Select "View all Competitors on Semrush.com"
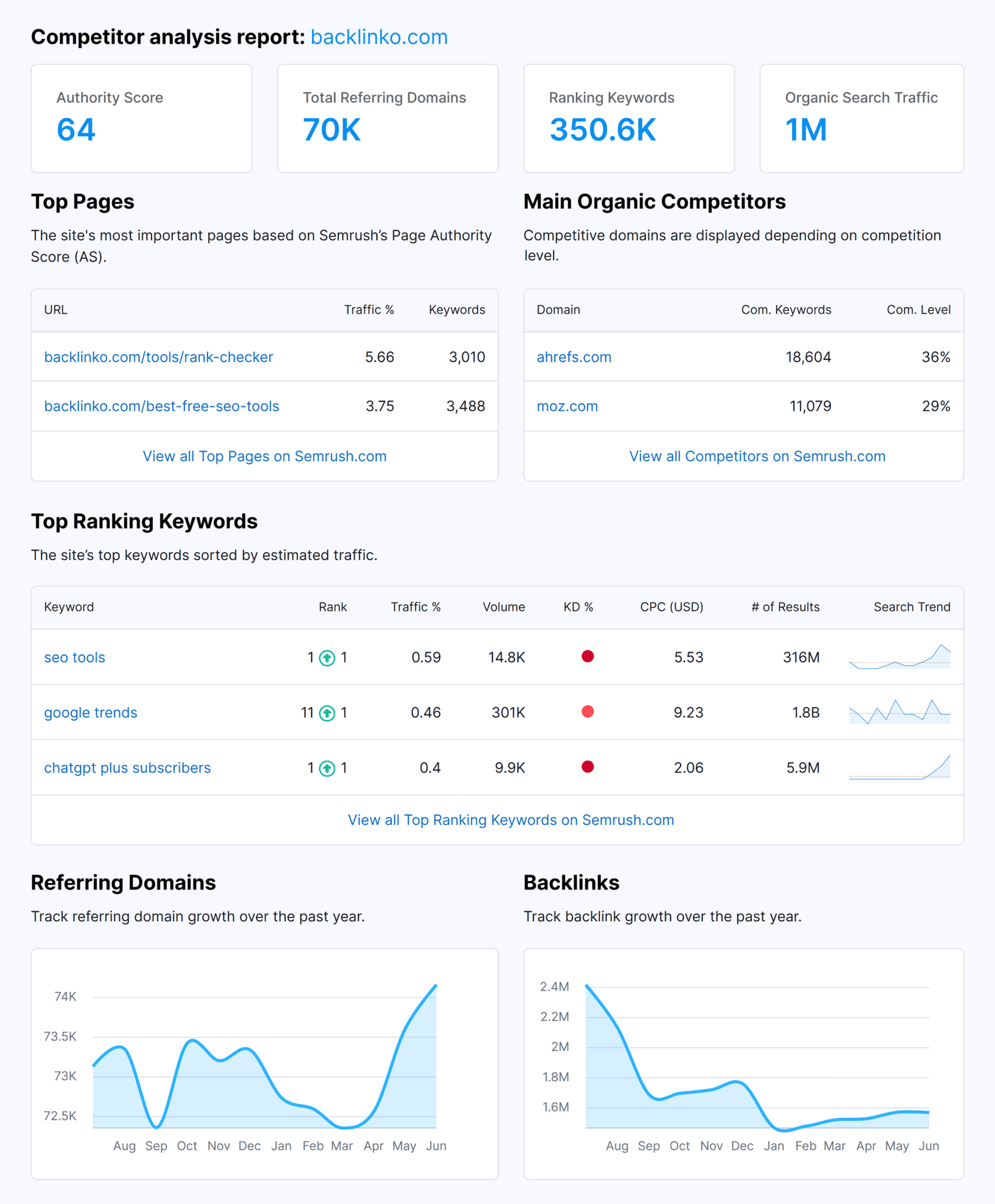This screenshot has height=1204, width=995. (757, 456)
